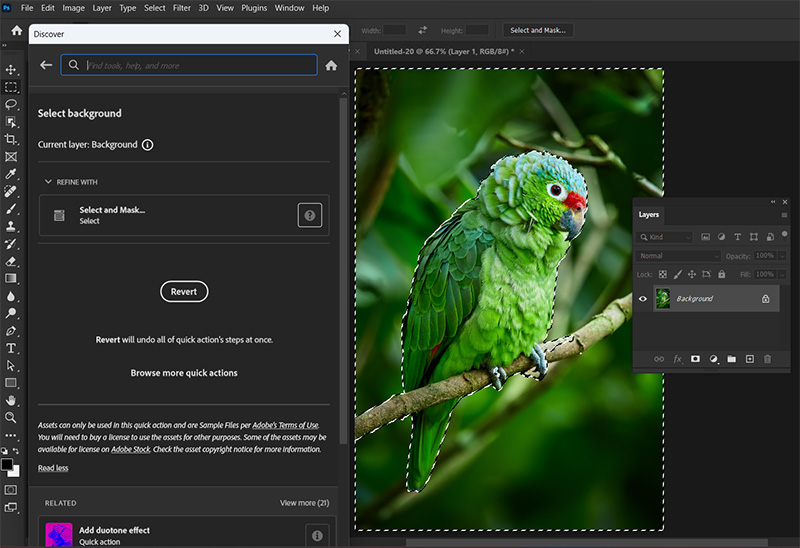Click the foreground color swatch
Screen dimensions: 800x548
8,465
